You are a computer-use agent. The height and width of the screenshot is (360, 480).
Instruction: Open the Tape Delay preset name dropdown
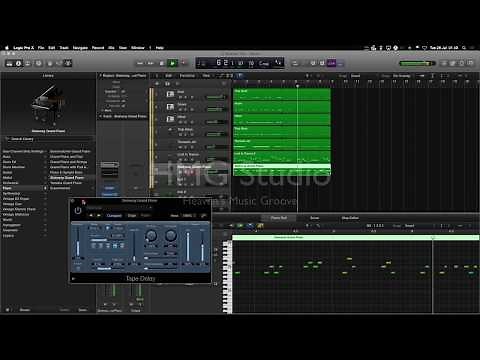coord(118,208)
